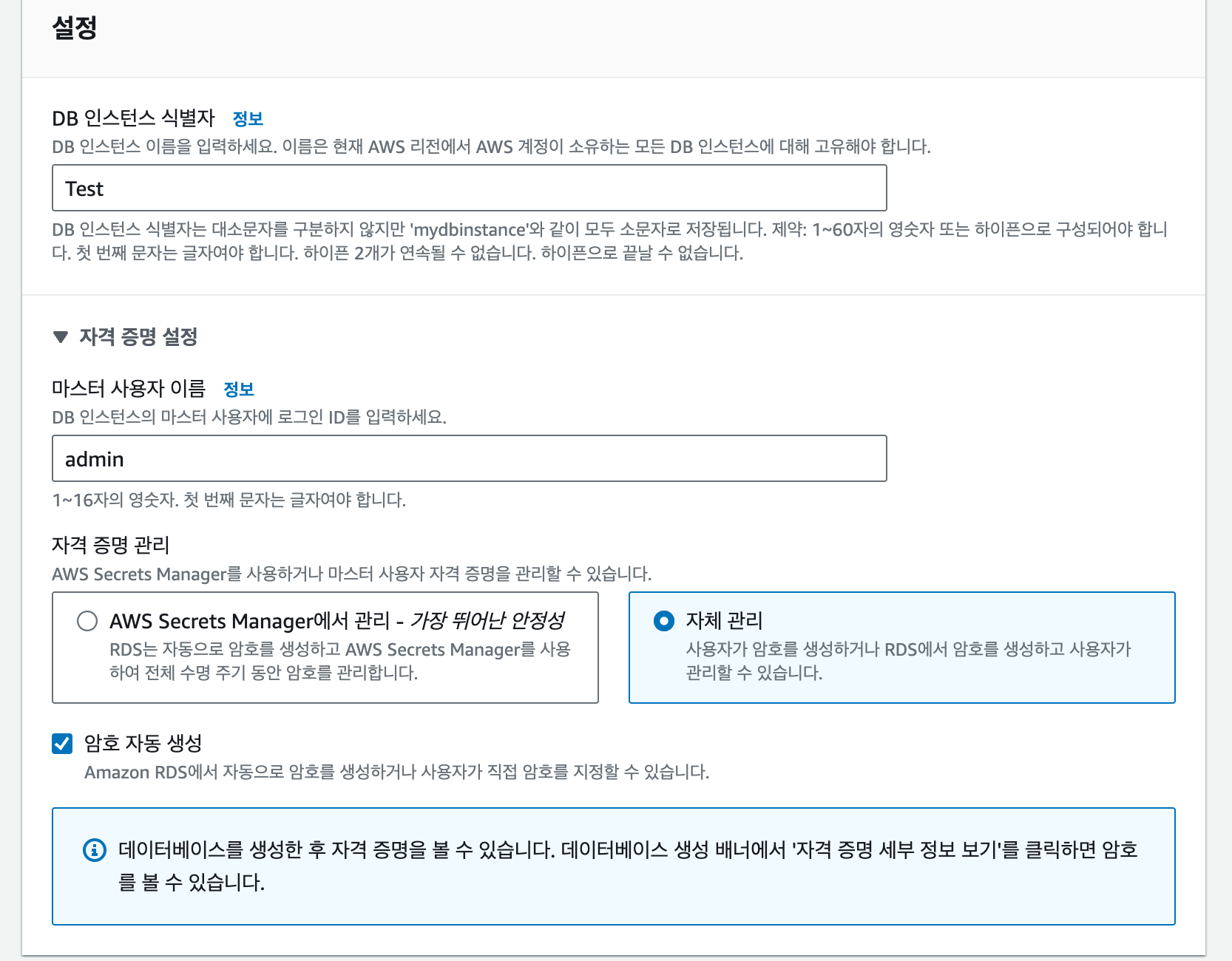Click the 1~16자의 영숫자 constraint hint text
This screenshot has height=961, width=1232.
click(229, 500)
